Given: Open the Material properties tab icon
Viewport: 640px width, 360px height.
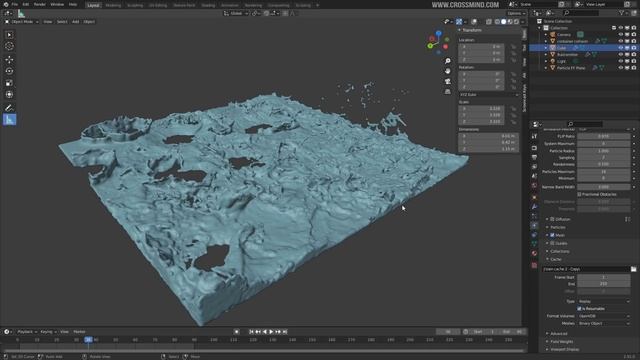Looking at the screenshot, I should pos(534,253).
